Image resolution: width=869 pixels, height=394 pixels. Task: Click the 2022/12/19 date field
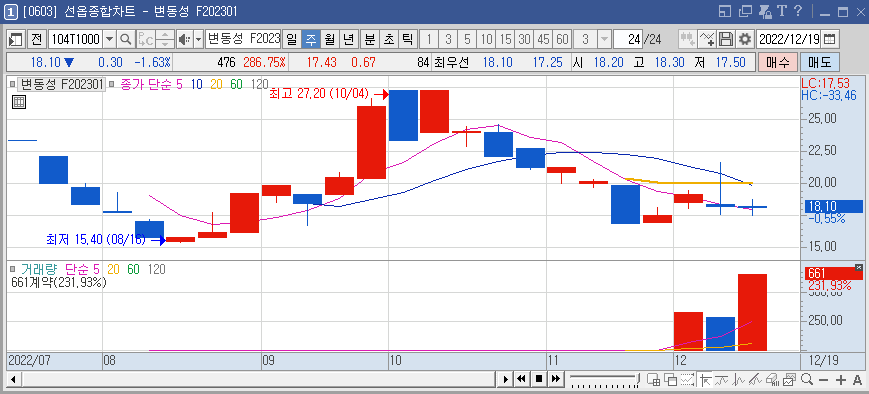click(x=789, y=39)
